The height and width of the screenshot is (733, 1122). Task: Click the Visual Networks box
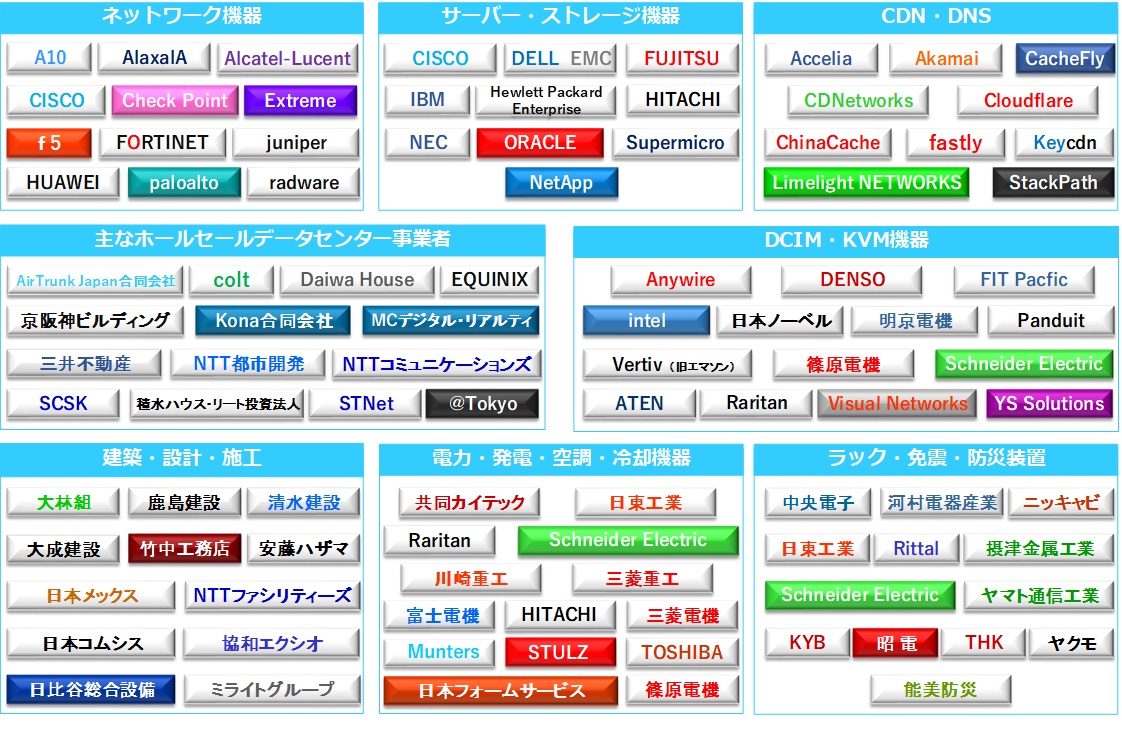[897, 404]
